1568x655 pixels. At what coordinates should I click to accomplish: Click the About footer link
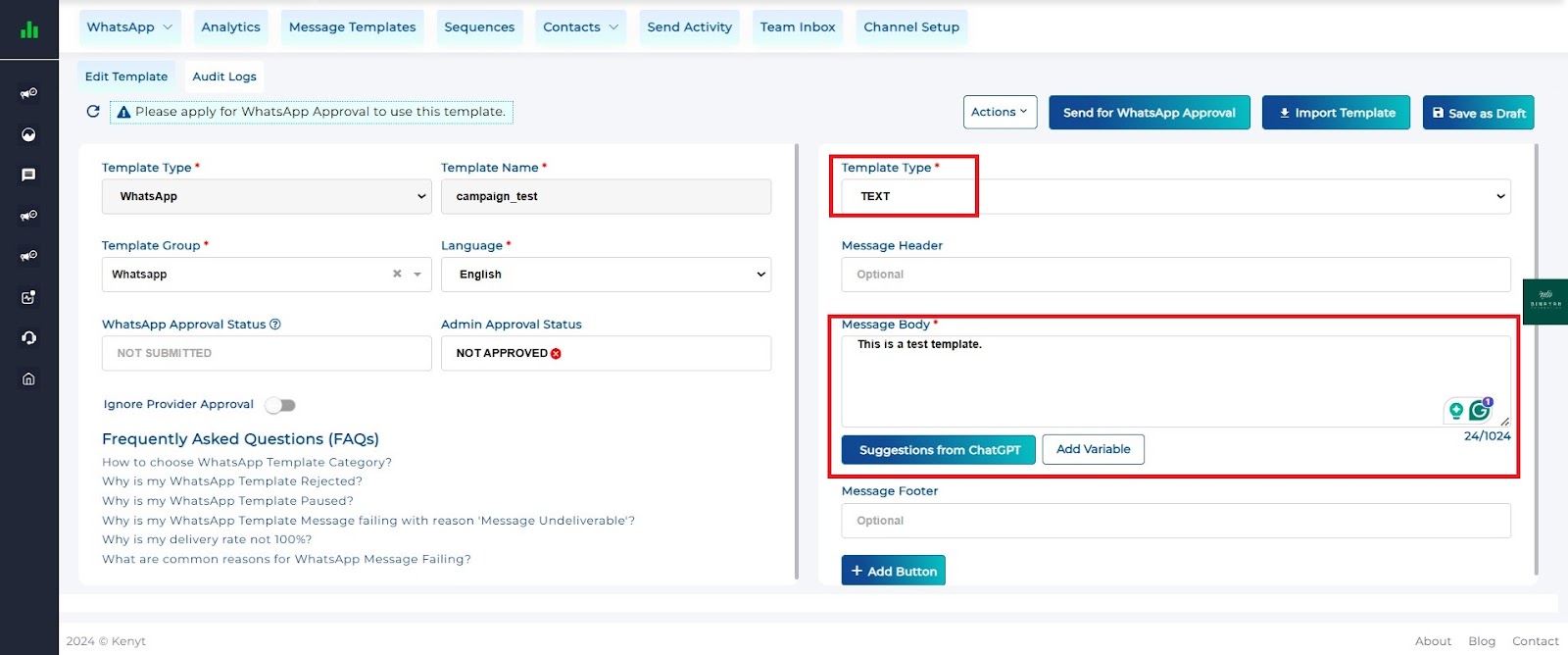tap(1433, 641)
